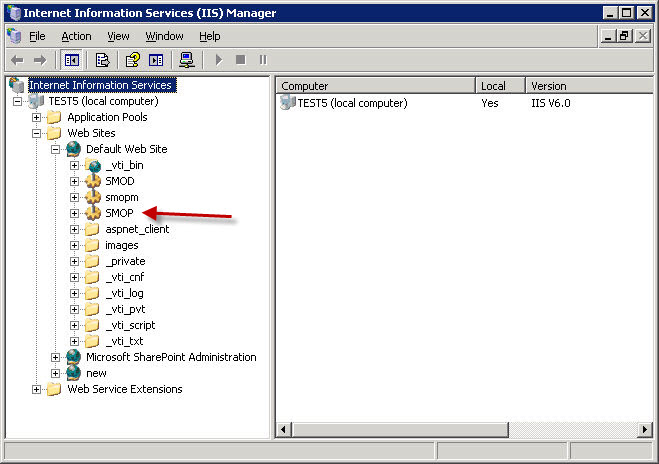Select the Internet Information Services root label
The width and height of the screenshot is (659, 464).
[100, 85]
